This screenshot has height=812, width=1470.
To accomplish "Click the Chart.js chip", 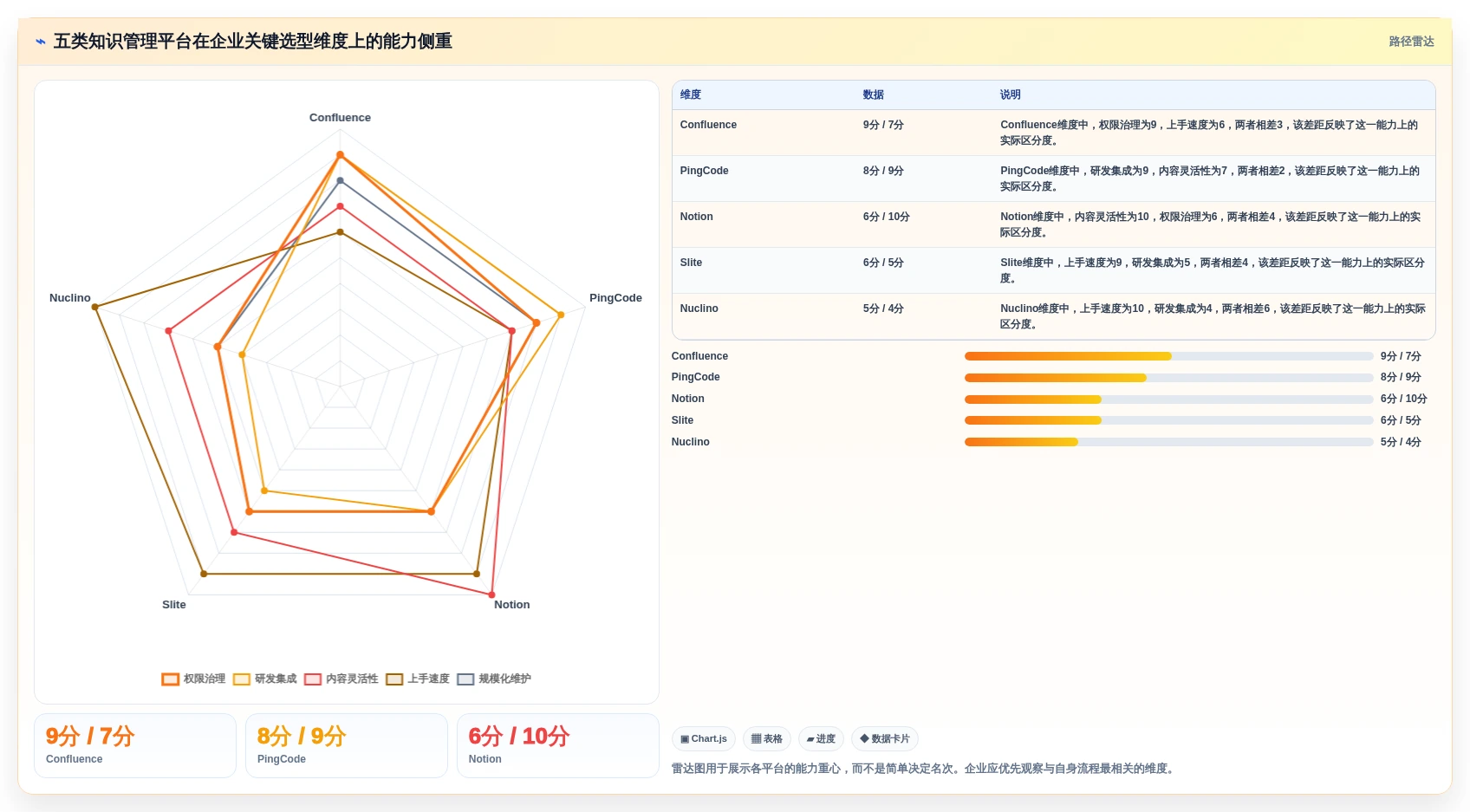I will pyautogui.click(x=704, y=739).
